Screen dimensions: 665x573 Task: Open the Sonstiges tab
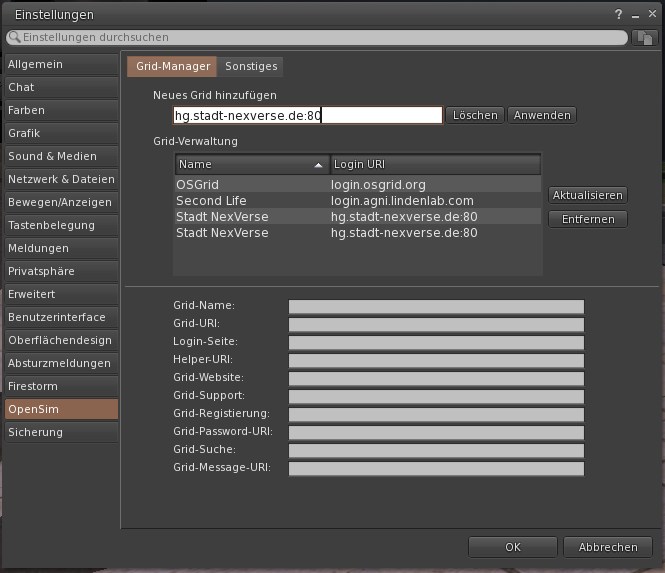pyautogui.click(x=251, y=66)
